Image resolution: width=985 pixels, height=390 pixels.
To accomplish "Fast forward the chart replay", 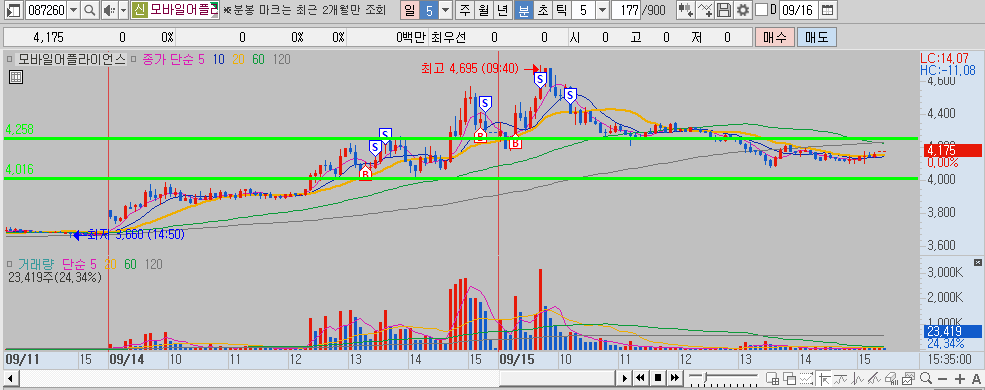I will pos(675,378).
